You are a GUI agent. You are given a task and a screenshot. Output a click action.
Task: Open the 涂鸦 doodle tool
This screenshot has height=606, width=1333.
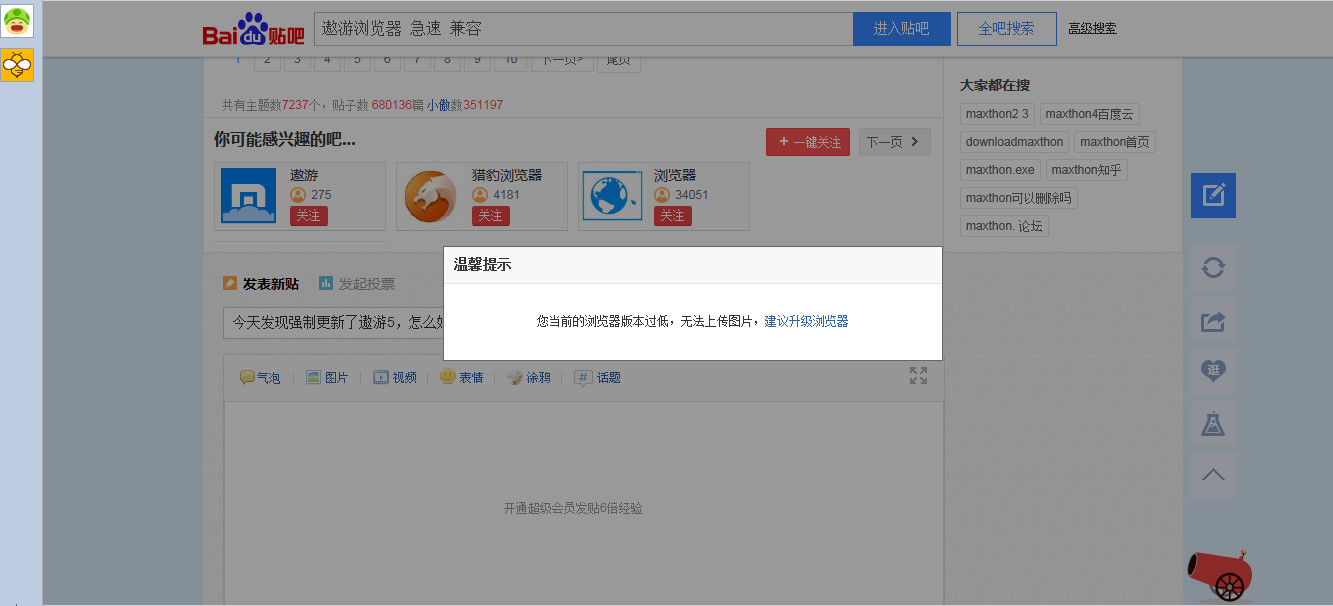pos(529,377)
